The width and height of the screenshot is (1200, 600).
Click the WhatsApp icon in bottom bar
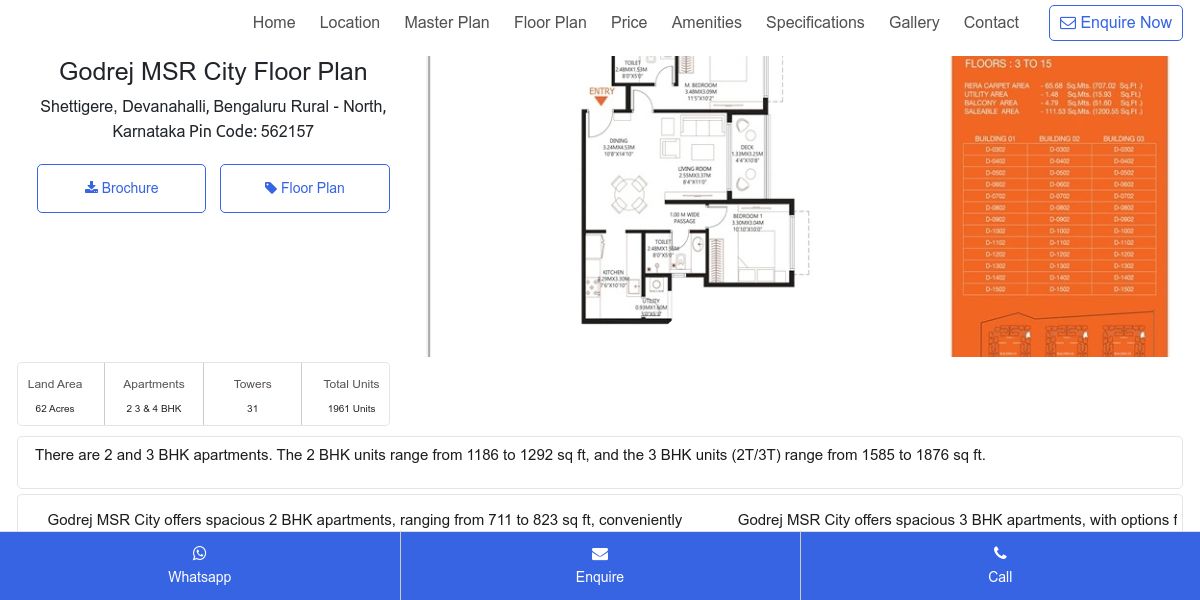click(200, 553)
